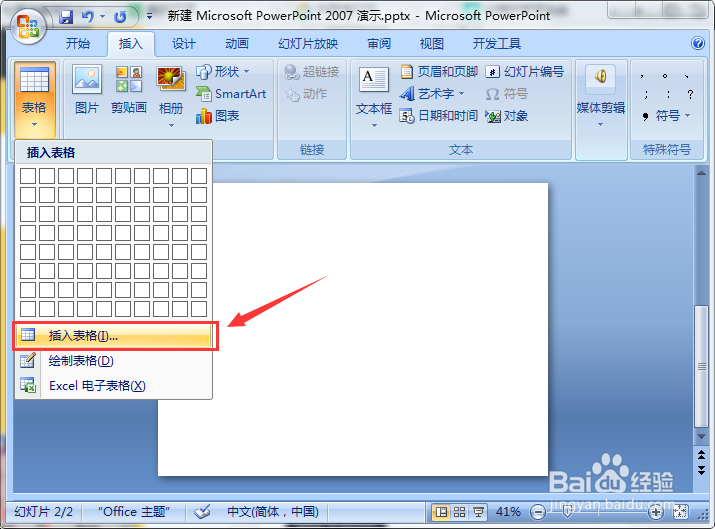The height and width of the screenshot is (529, 715).
Task: Switch to the 开始 tab
Action: coord(78,44)
